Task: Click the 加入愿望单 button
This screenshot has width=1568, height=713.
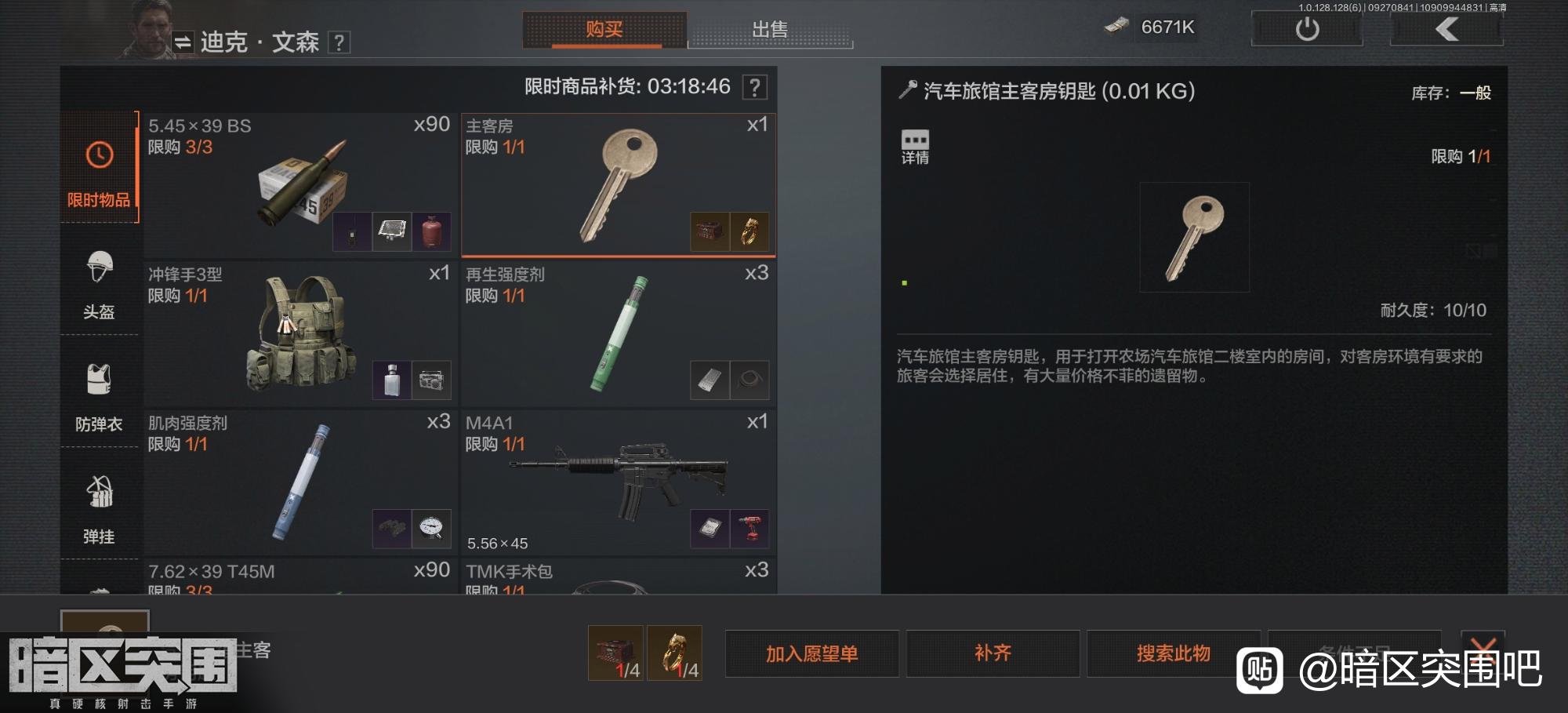Action: point(811,653)
